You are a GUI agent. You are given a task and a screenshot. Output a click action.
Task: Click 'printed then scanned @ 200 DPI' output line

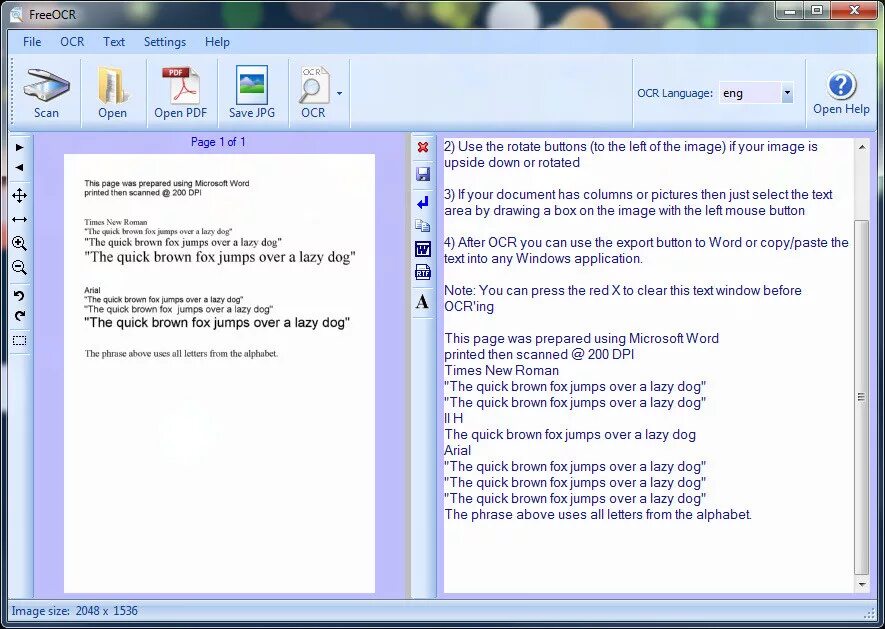coord(539,355)
